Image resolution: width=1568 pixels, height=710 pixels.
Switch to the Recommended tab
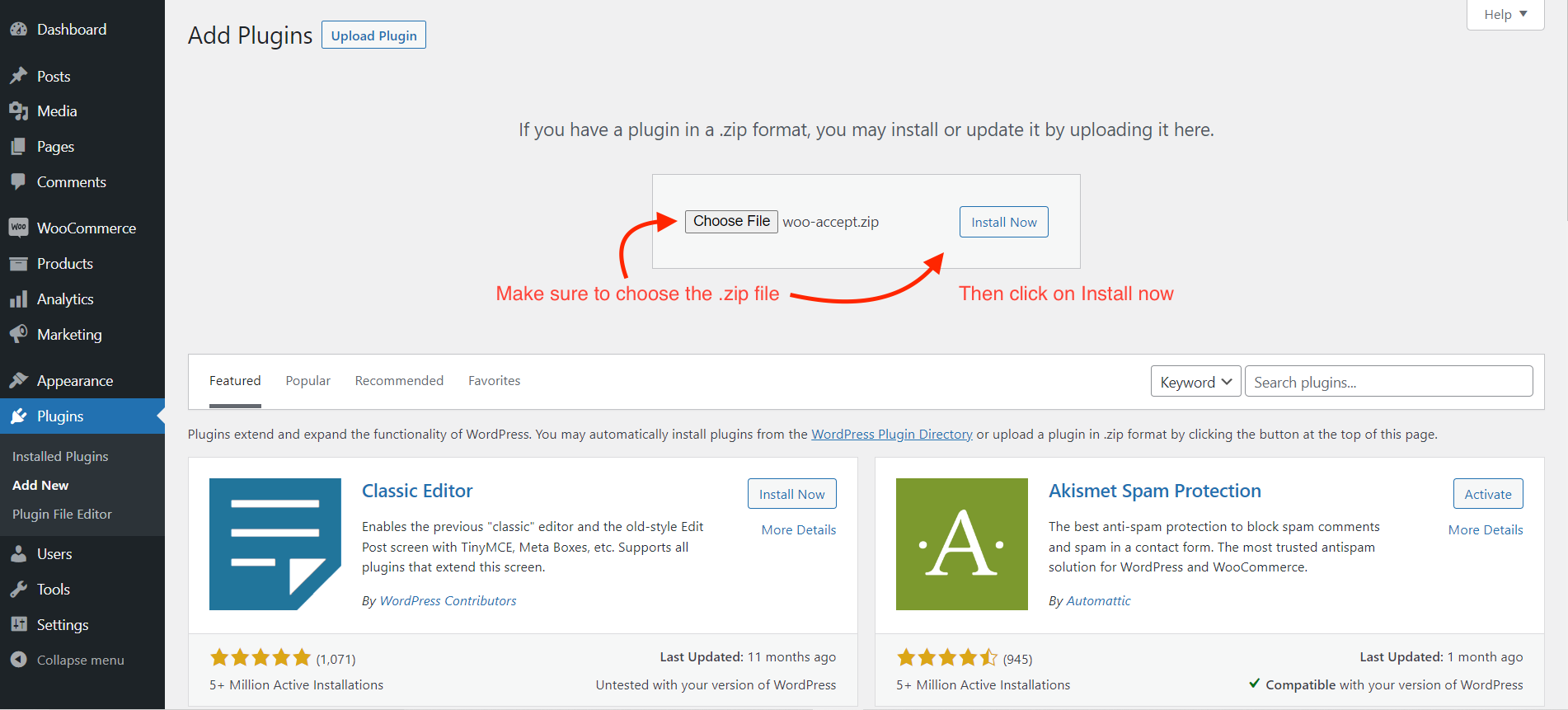coord(399,380)
